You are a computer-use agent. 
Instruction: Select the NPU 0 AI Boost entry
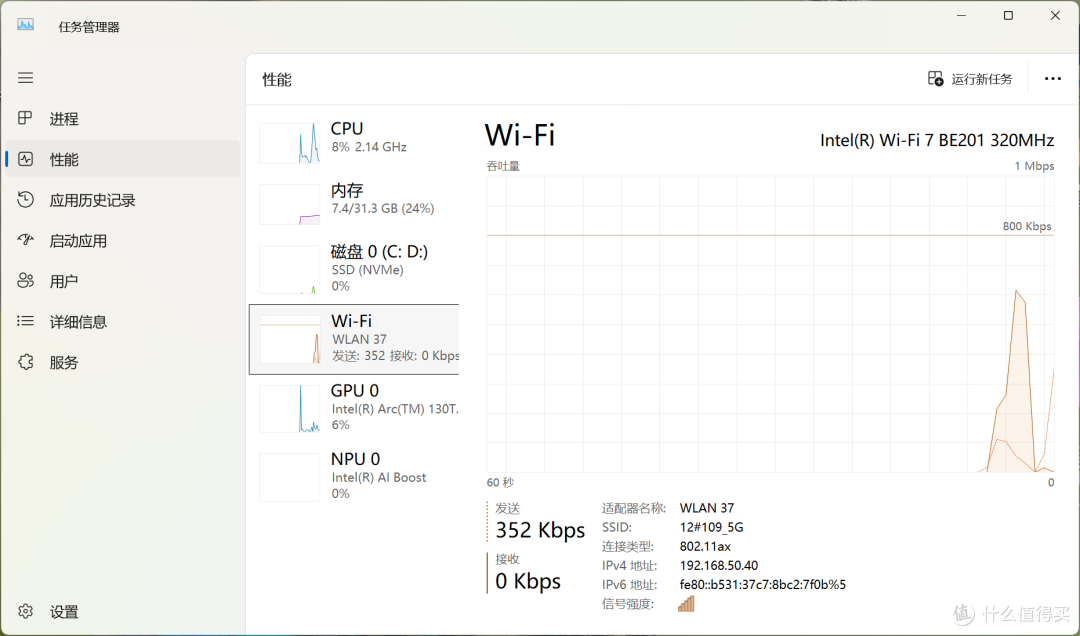point(354,476)
